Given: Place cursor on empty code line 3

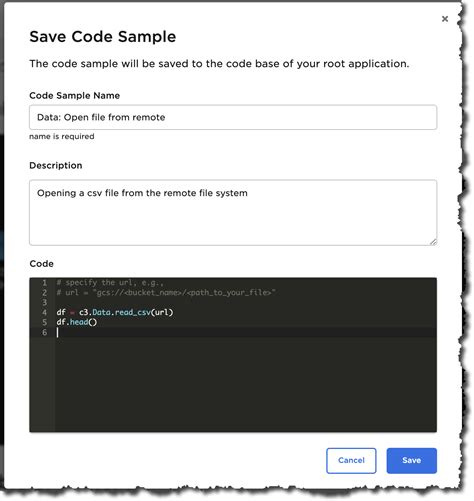Looking at the screenshot, I should click(x=246, y=303).
